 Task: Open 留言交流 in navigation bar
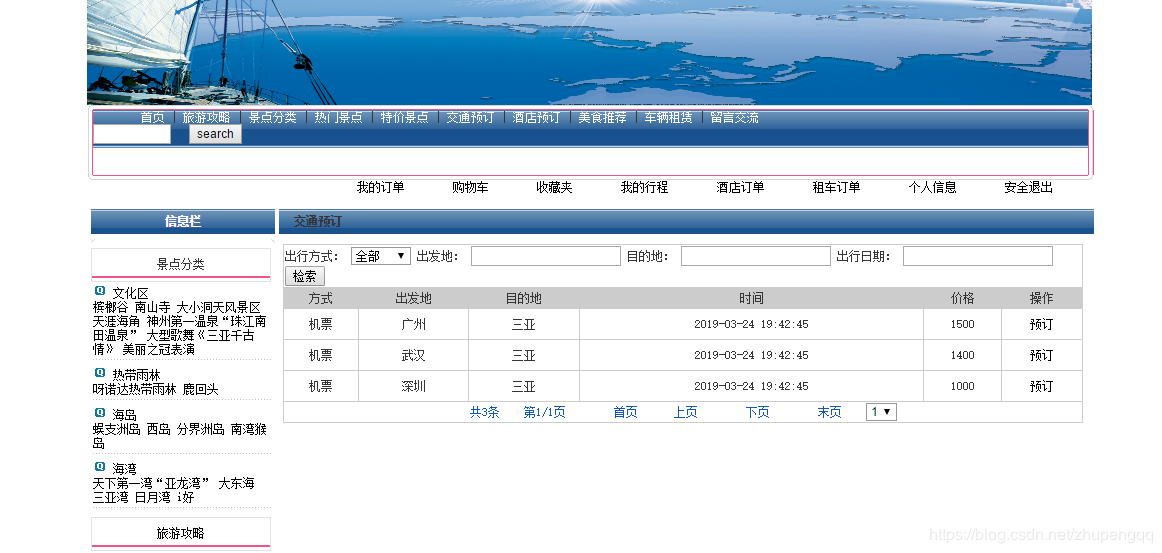[x=734, y=118]
